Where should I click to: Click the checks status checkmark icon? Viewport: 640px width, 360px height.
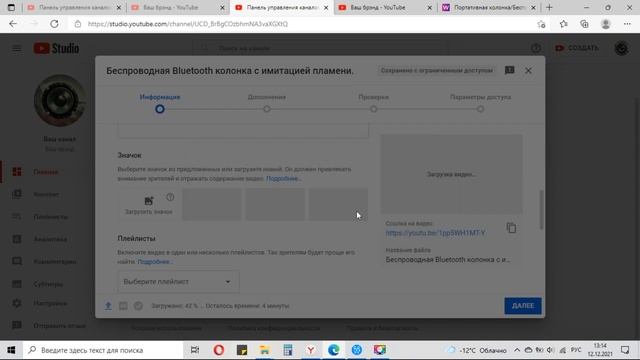pos(138,306)
